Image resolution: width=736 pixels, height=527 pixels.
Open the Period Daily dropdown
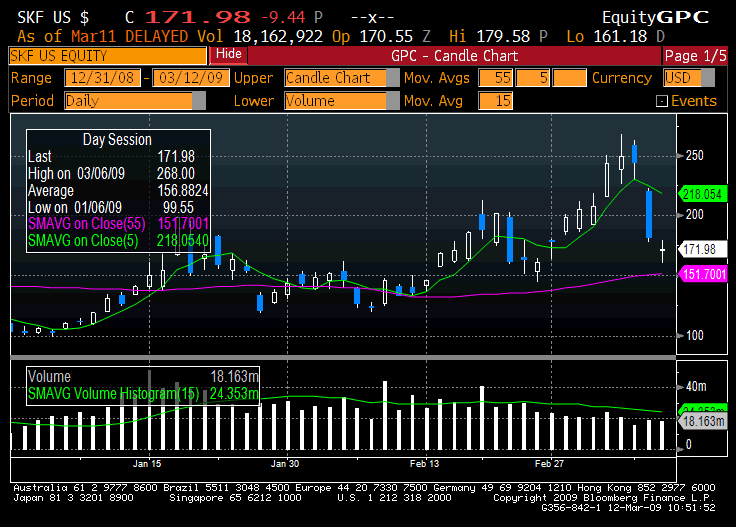coord(135,101)
